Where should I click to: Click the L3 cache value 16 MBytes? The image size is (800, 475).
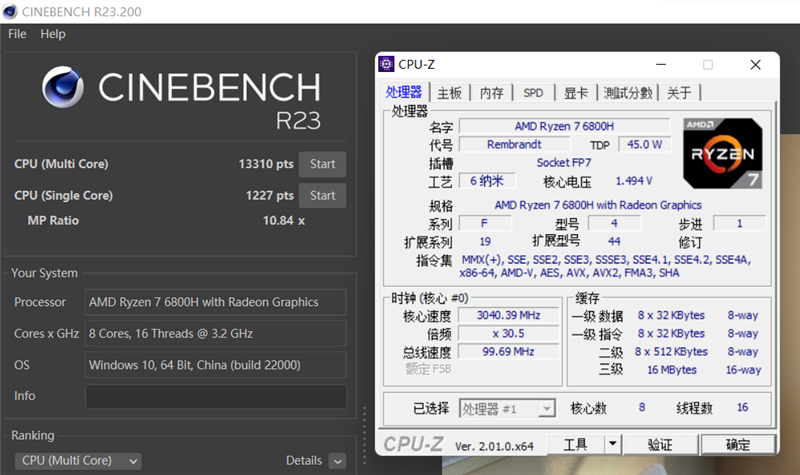671,370
